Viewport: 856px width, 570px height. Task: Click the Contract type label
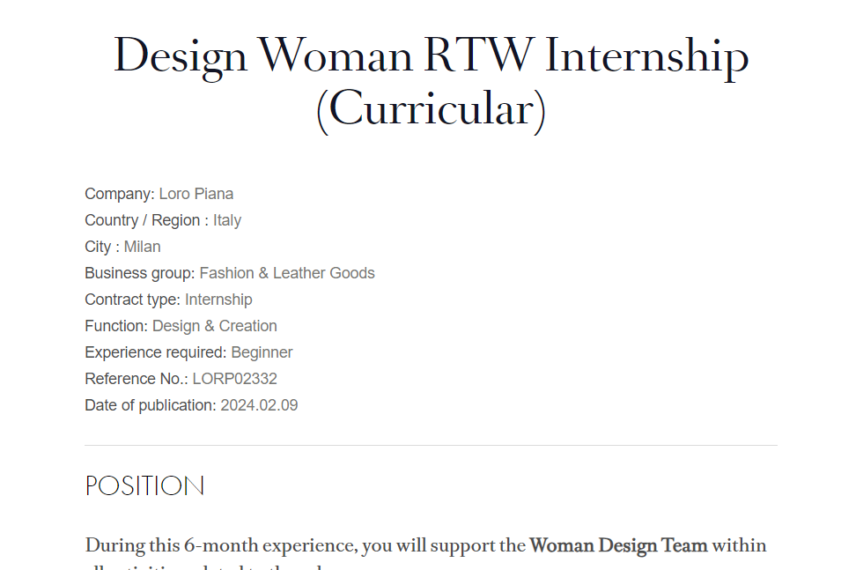[133, 300]
